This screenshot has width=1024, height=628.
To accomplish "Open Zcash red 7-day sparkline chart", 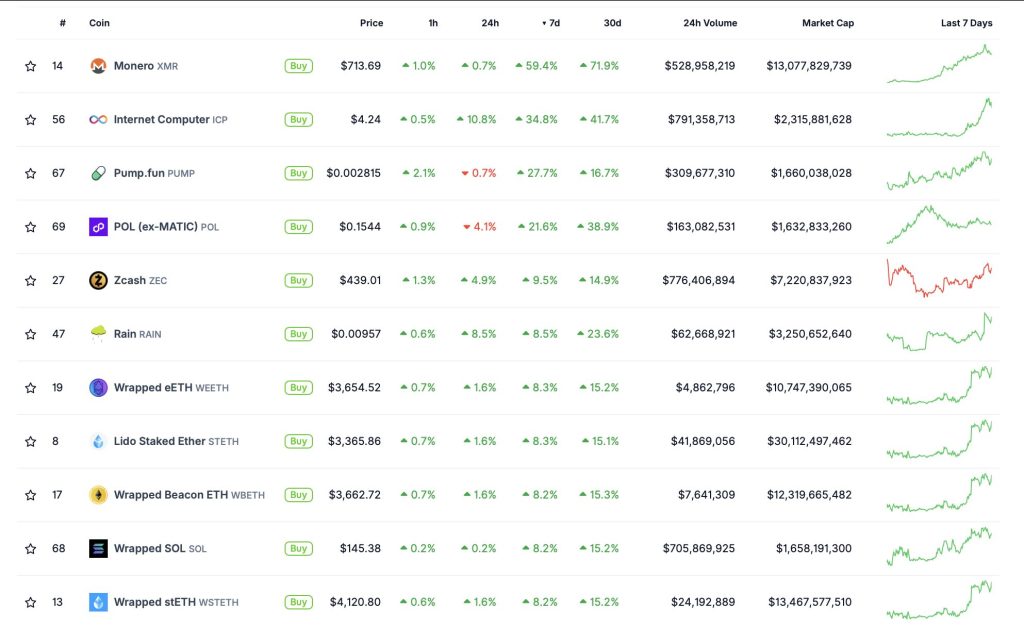I will tap(939, 280).
